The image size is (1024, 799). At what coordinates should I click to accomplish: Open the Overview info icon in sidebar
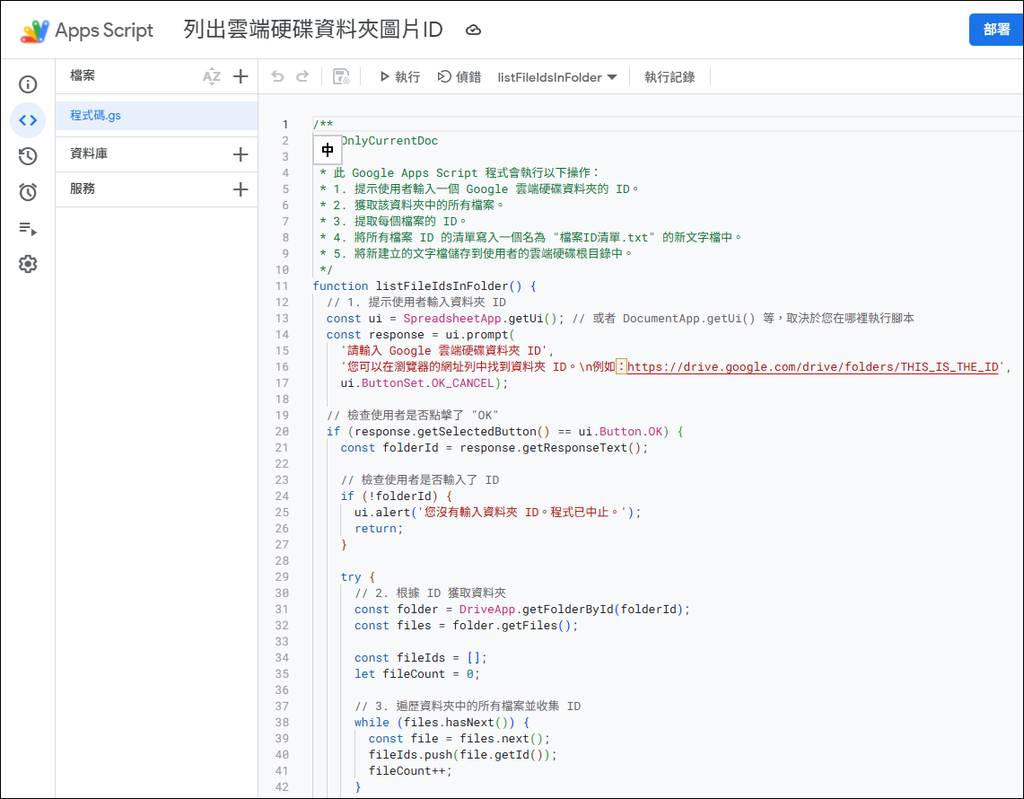27,84
